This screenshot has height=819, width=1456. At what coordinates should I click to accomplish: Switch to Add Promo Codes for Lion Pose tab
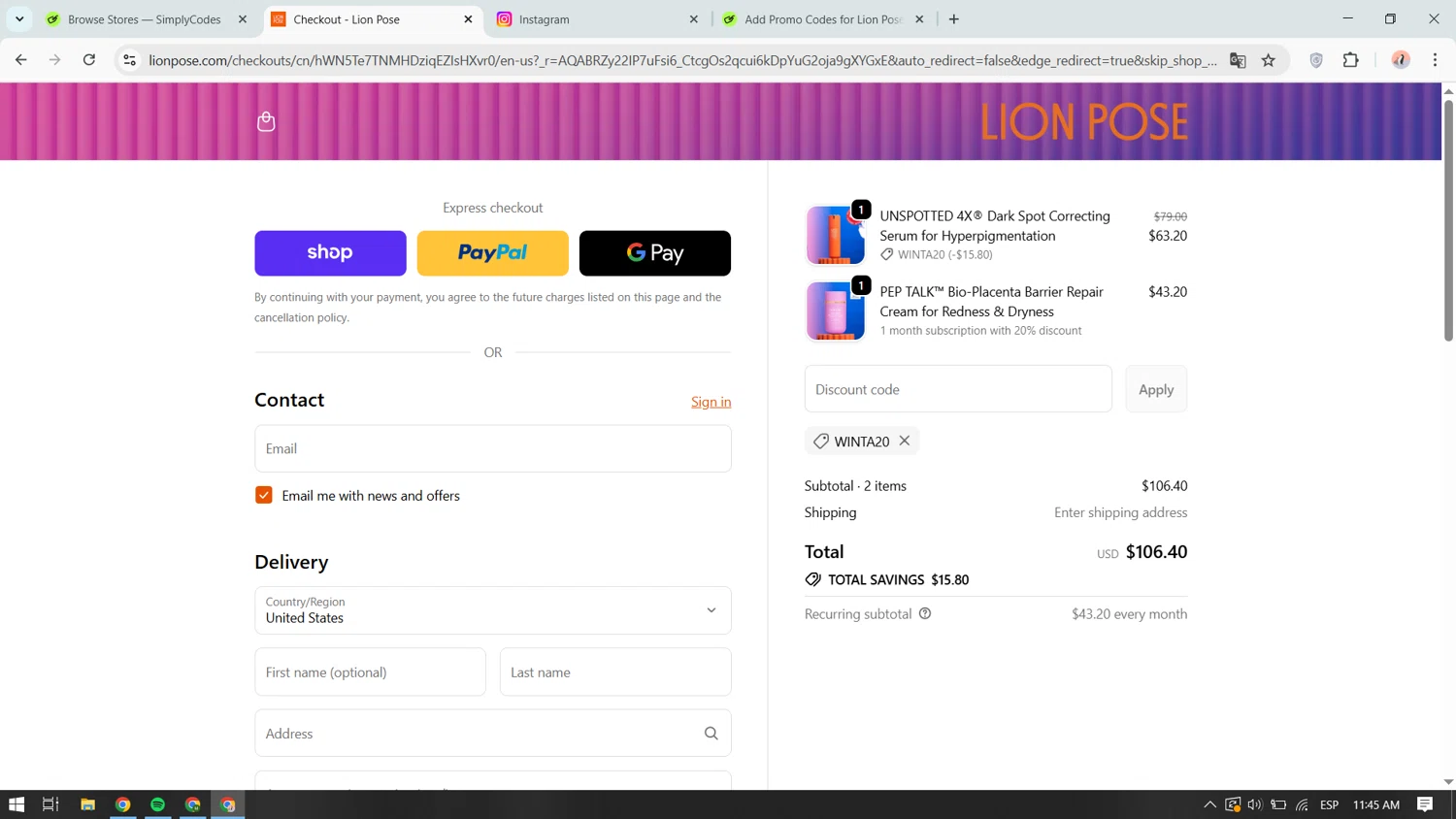[x=823, y=19]
